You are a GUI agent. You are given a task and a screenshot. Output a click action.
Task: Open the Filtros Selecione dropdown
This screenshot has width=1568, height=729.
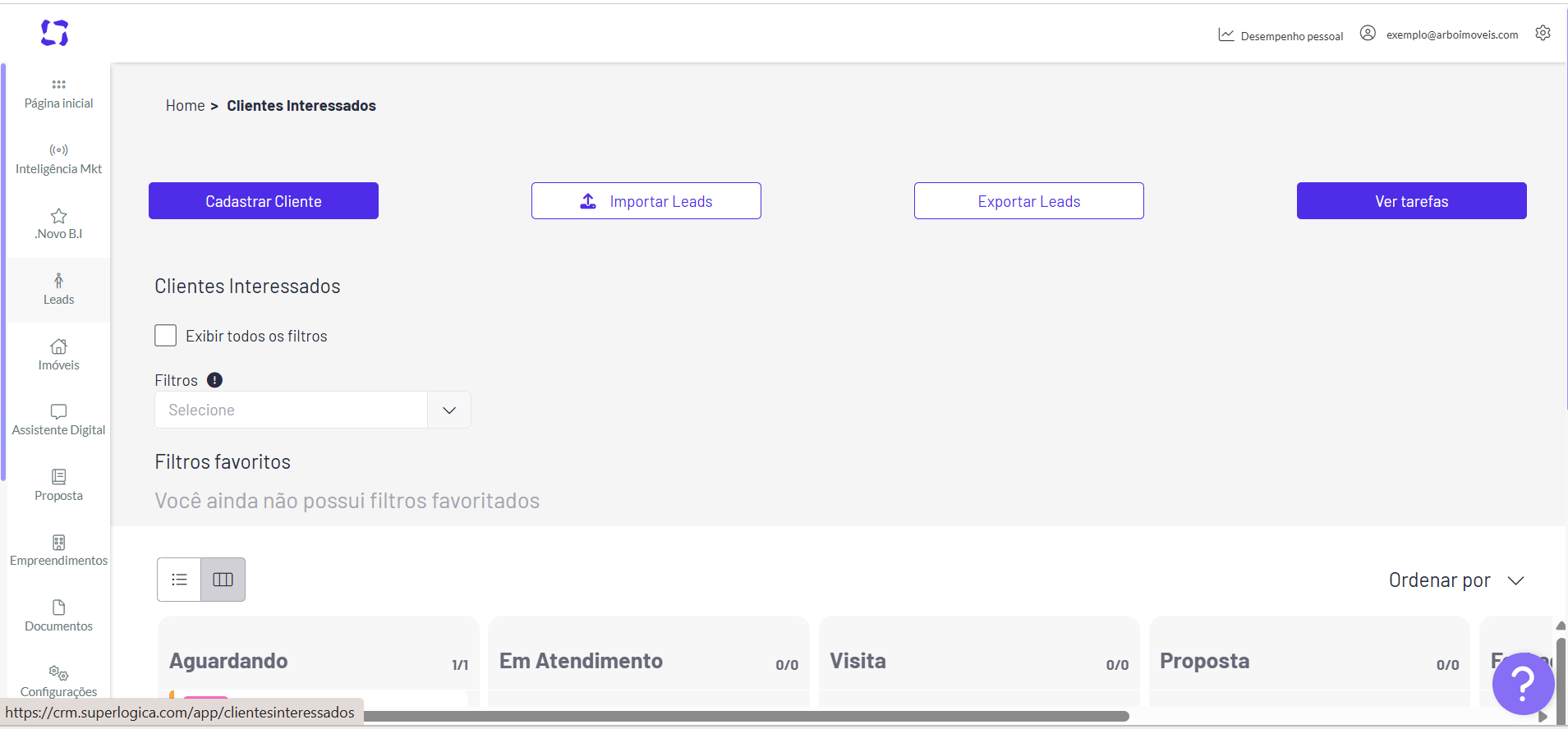pos(312,410)
